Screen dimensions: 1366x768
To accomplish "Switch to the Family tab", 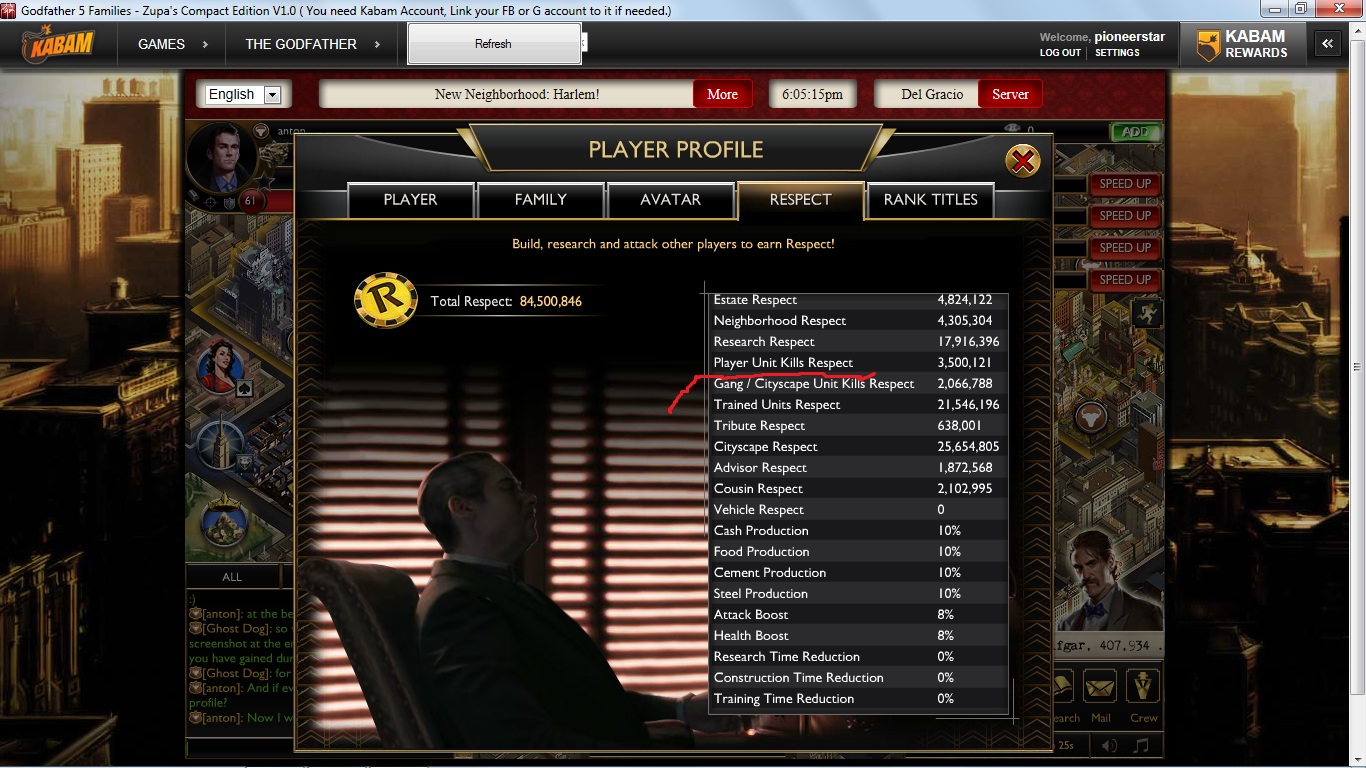I will tap(540, 200).
